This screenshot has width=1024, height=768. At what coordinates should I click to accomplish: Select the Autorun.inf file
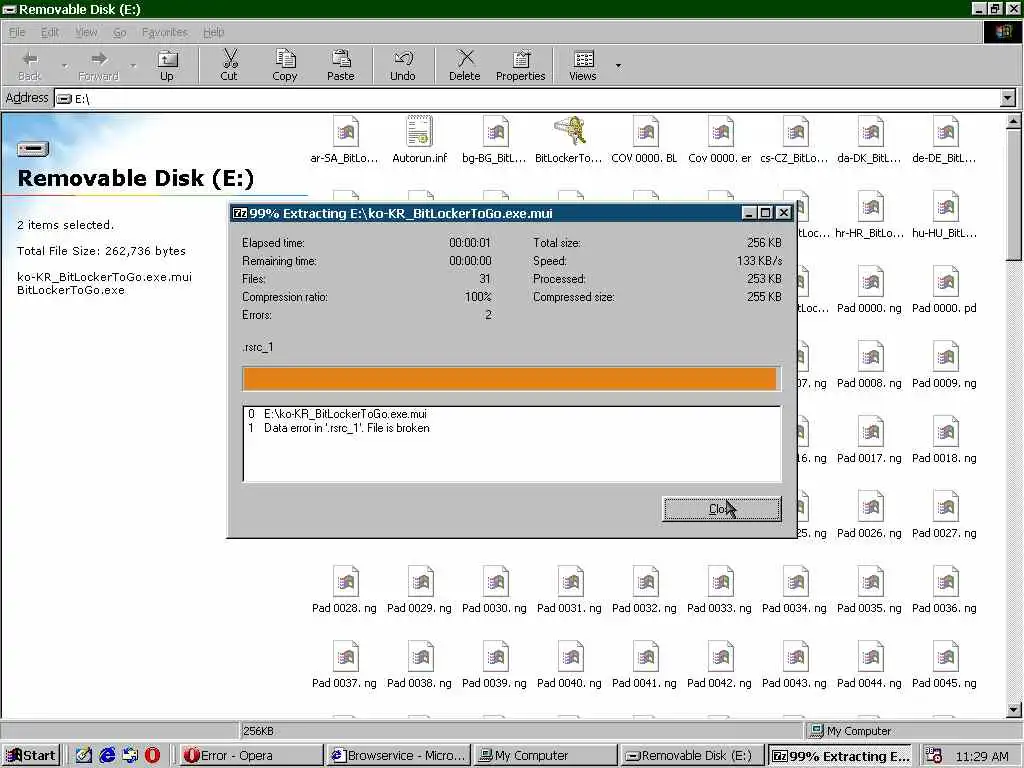coord(419,139)
